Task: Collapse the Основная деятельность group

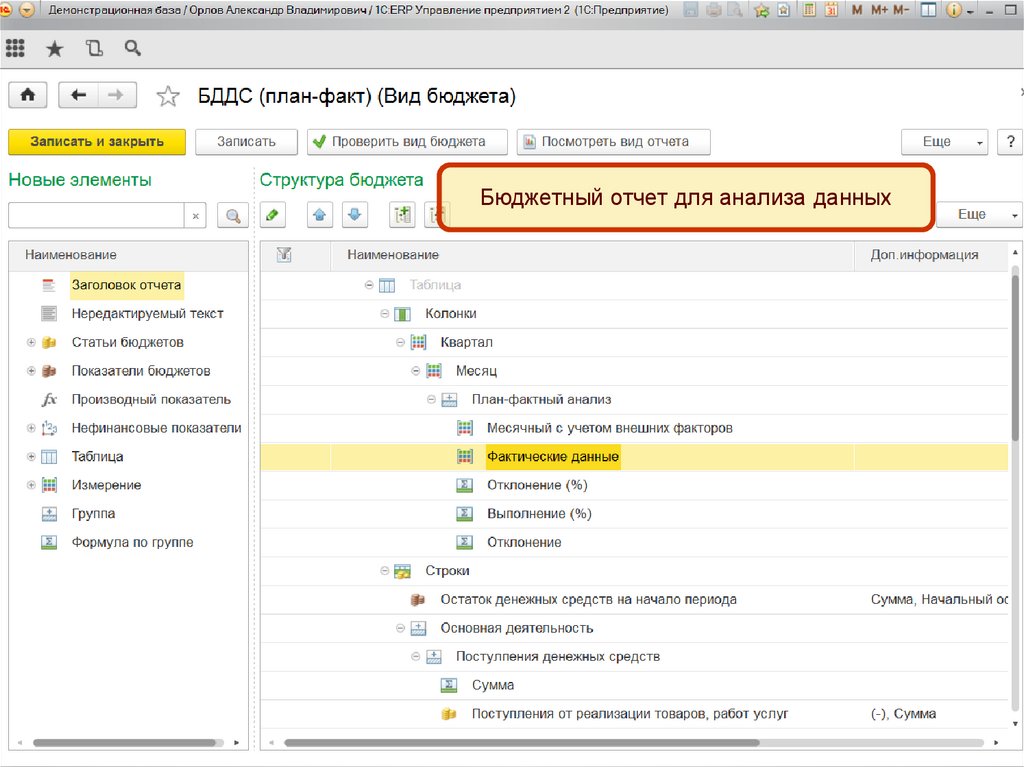Action: pos(400,628)
